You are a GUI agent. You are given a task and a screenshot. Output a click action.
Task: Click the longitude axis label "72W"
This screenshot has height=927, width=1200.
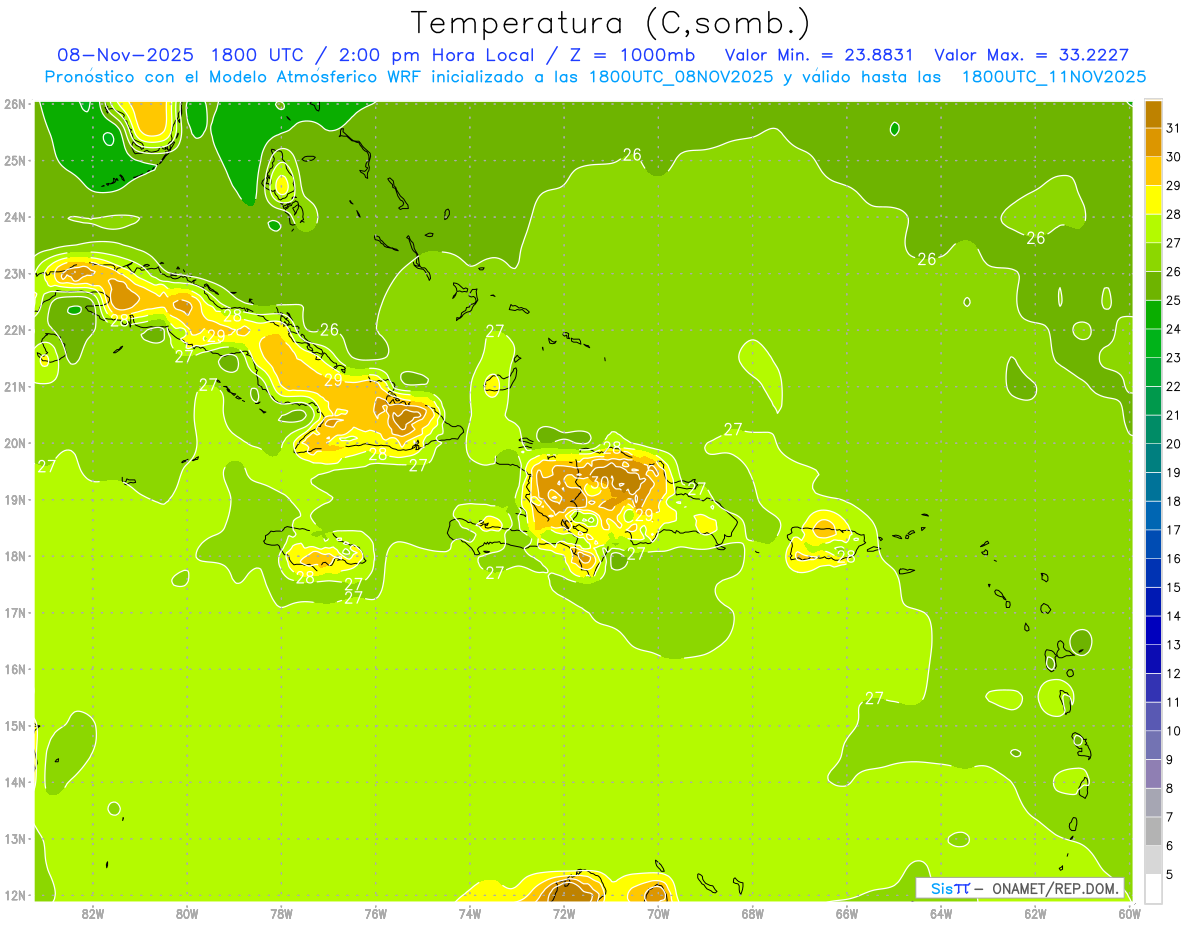click(x=564, y=913)
